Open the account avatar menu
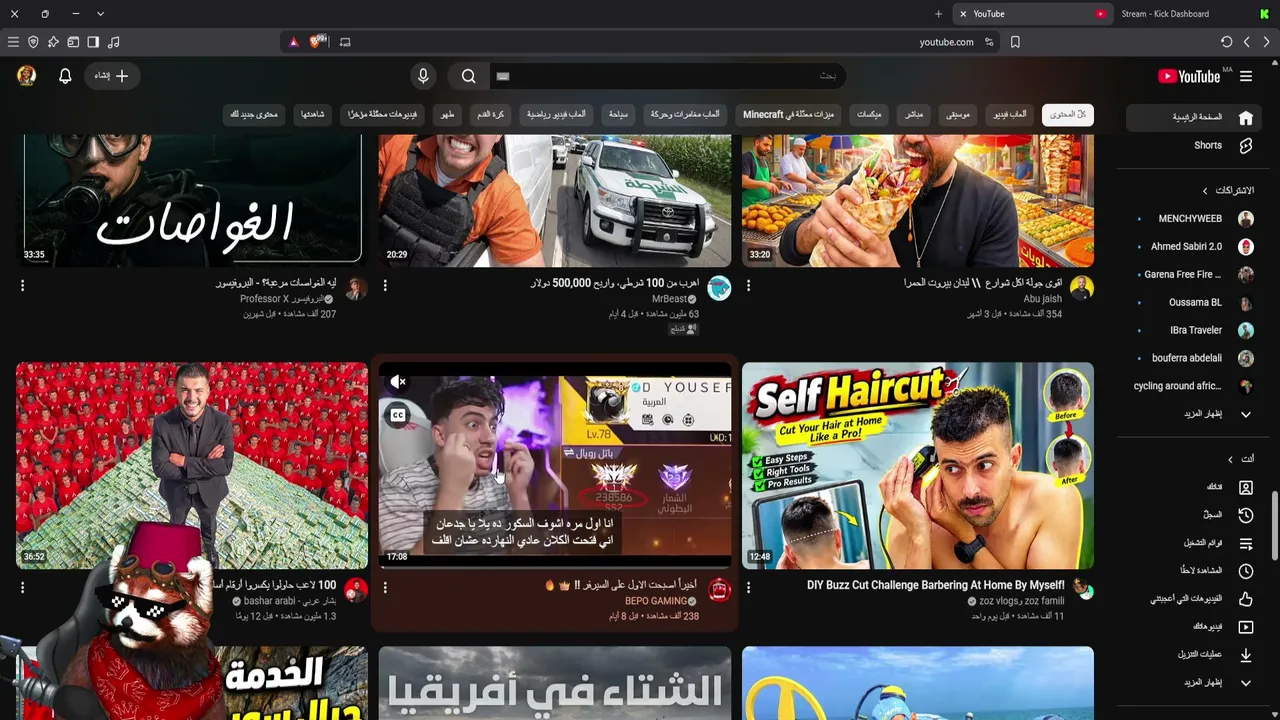This screenshot has width=1280, height=720. pyautogui.click(x=27, y=75)
